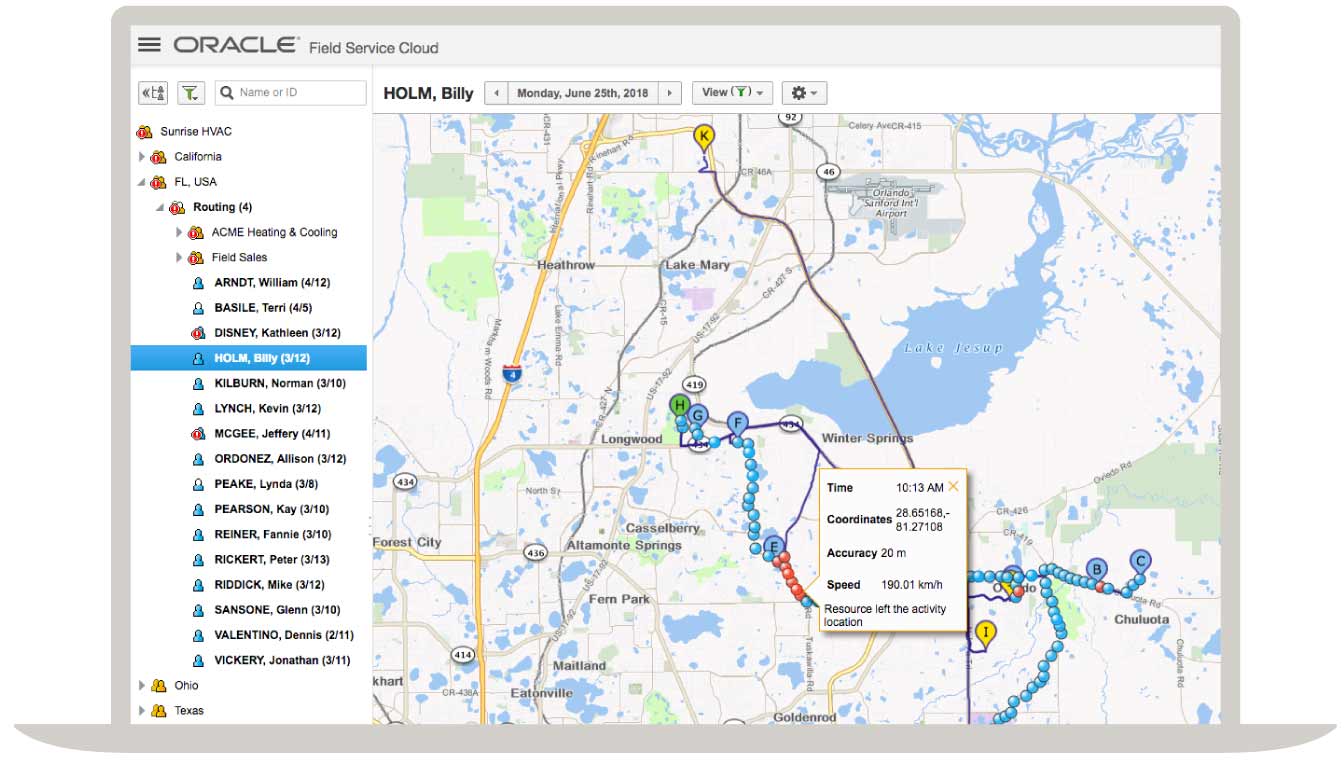The width and height of the screenshot is (1344, 760).
Task: Select resource VALENTINO, Dennis (2/11)
Action: pyautogui.click(x=284, y=635)
